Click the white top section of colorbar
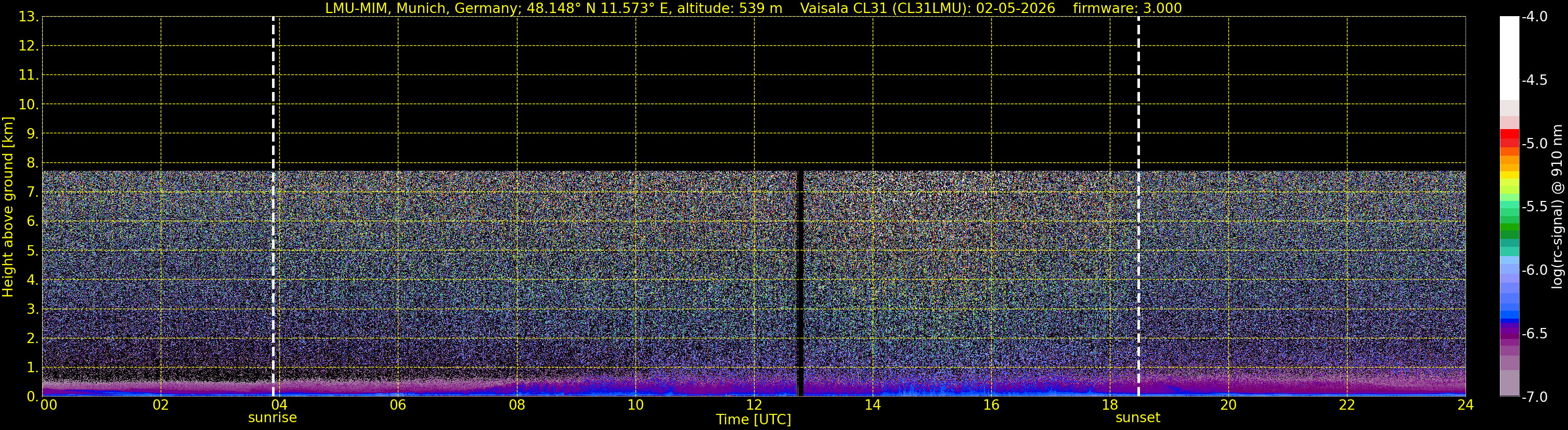Screen dimensions: 1568x430 pyautogui.click(x=1509, y=58)
